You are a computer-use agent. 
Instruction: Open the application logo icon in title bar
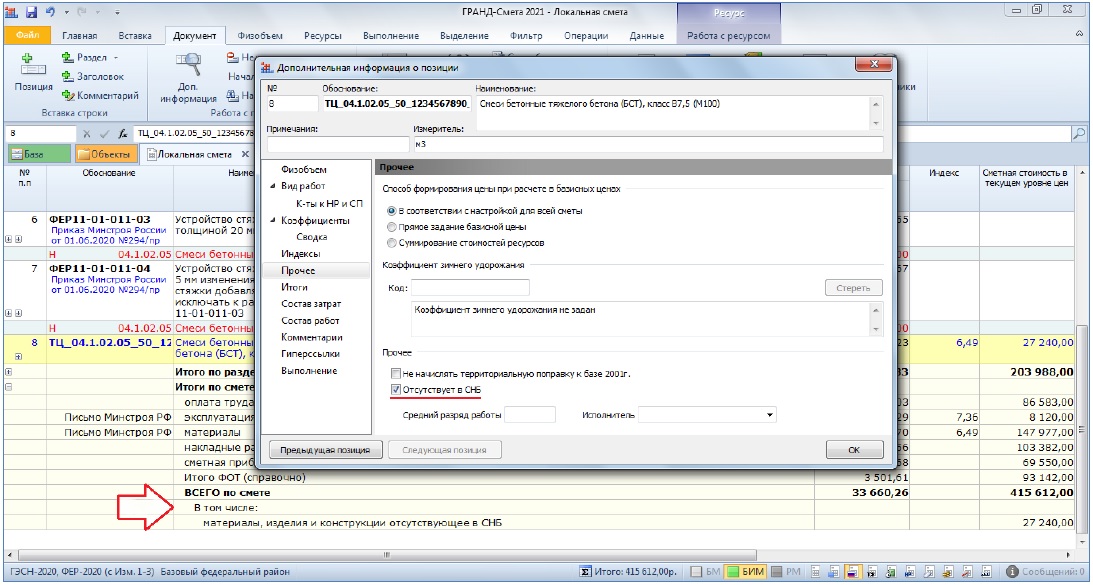(13, 12)
